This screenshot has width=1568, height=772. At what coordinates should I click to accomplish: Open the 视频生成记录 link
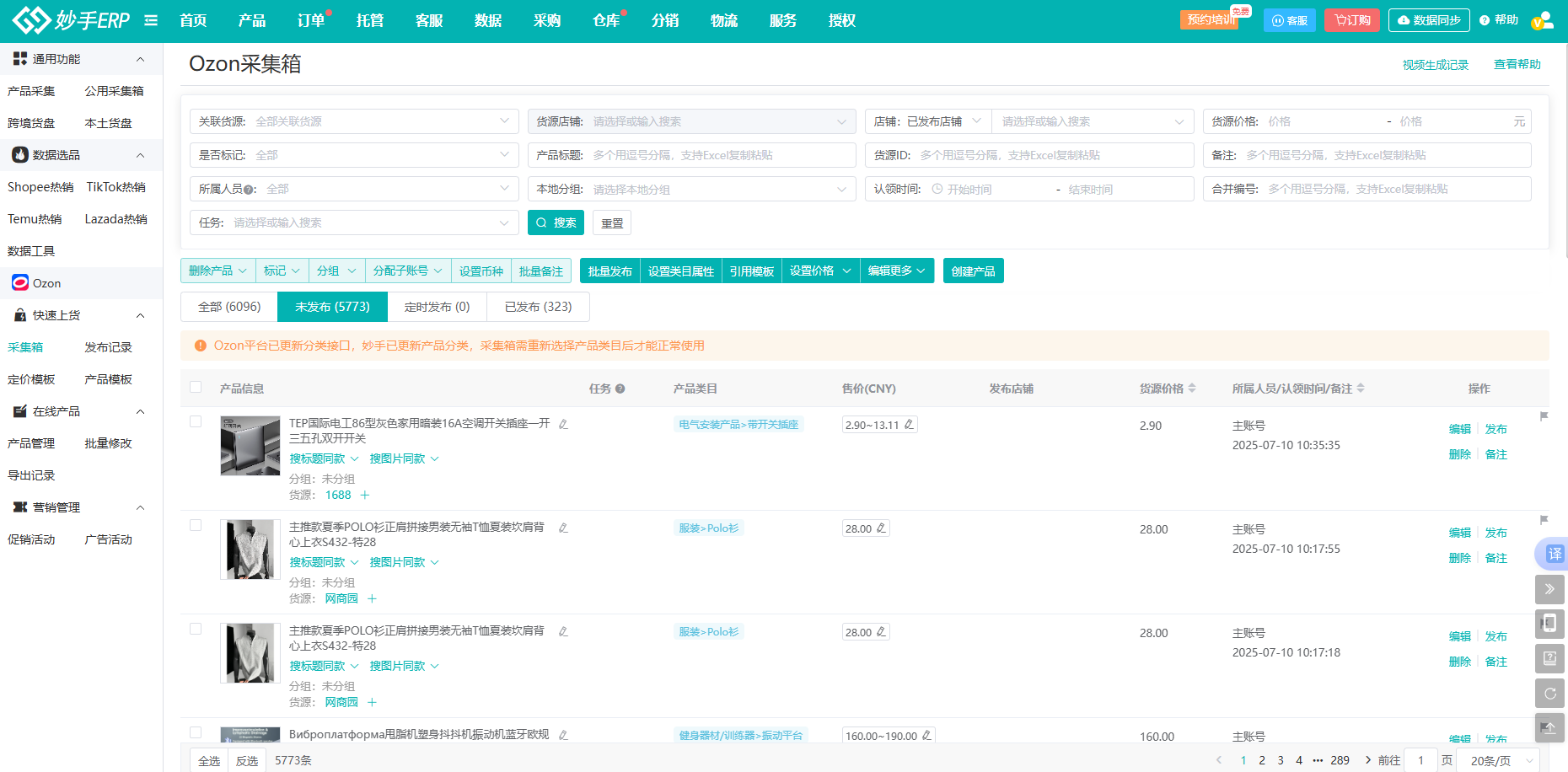pos(1435,65)
